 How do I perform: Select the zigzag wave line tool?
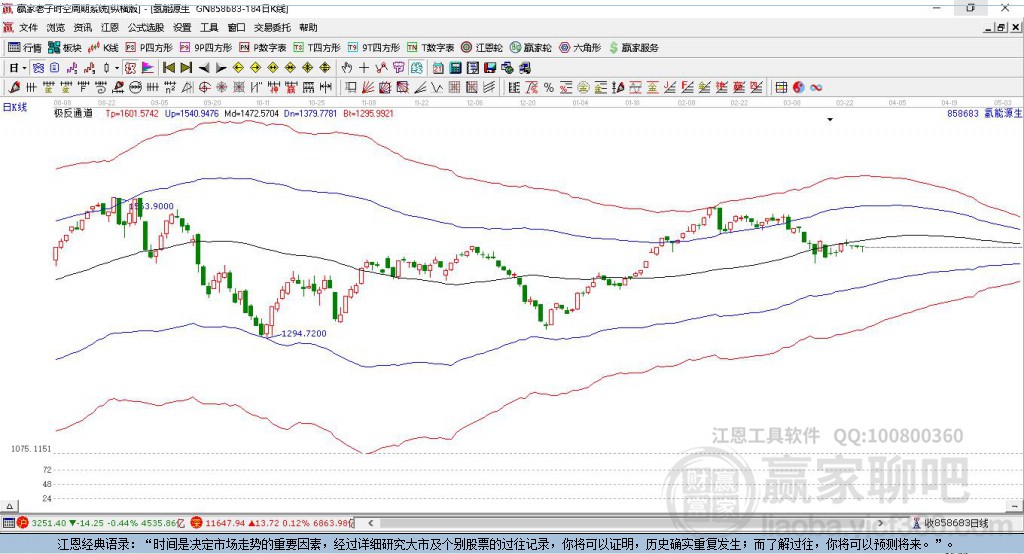(437, 88)
